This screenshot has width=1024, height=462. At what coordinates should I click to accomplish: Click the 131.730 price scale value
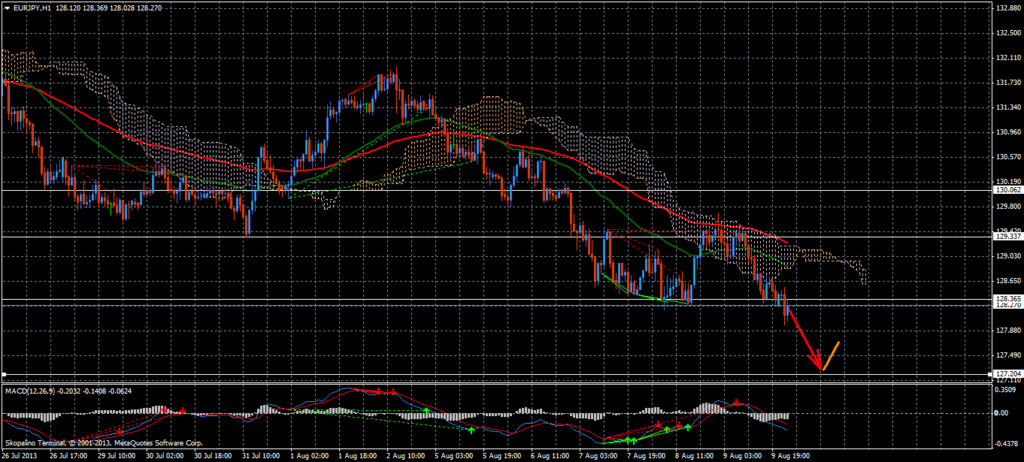click(1006, 82)
